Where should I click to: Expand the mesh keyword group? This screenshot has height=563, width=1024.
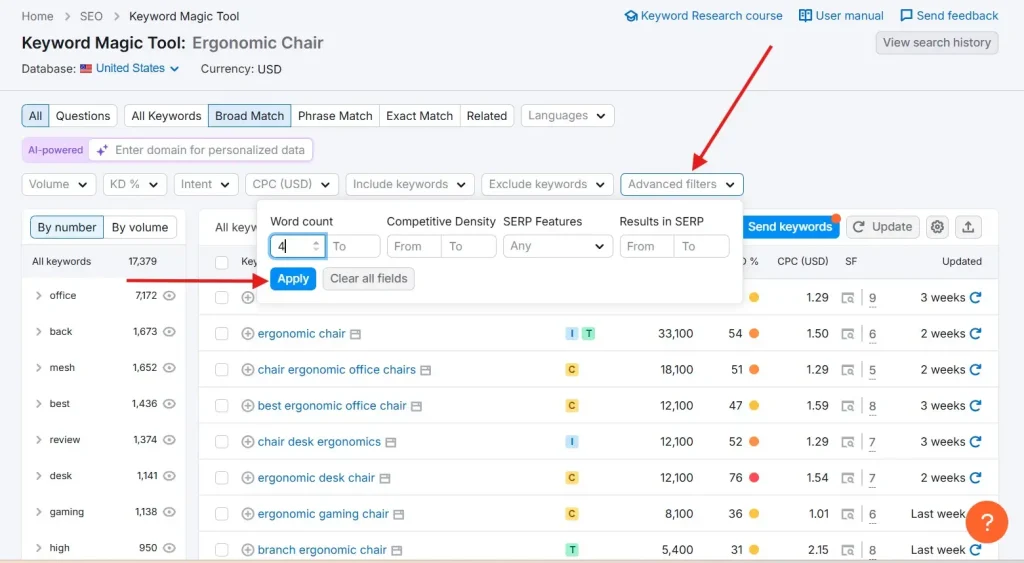39,368
